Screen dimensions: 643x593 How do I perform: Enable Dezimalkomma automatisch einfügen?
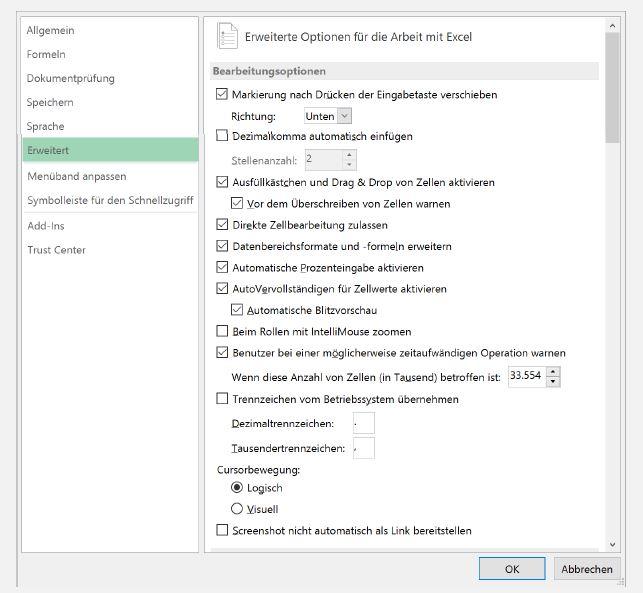click(222, 135)
